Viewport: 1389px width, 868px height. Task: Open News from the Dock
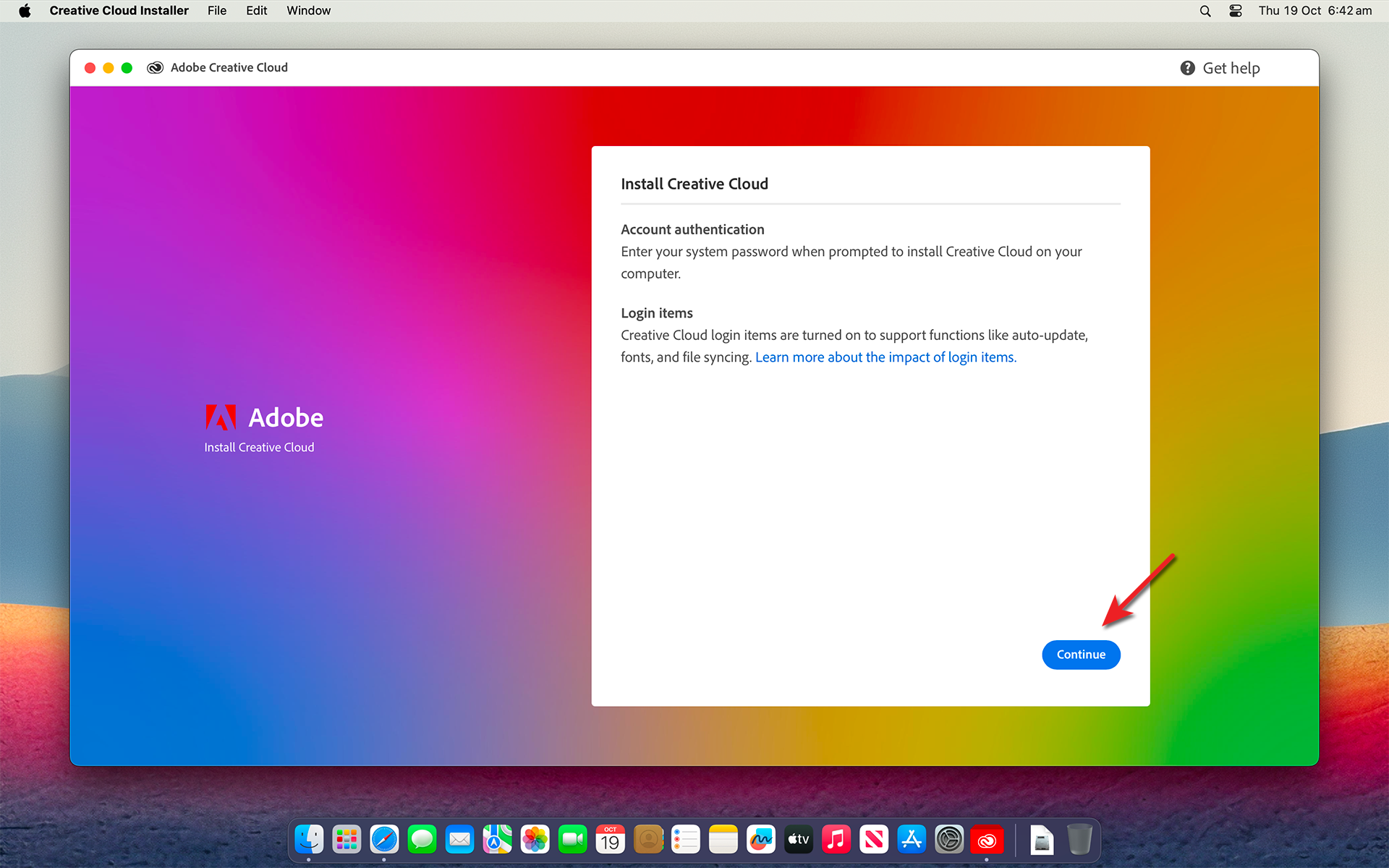click(873, 840)
